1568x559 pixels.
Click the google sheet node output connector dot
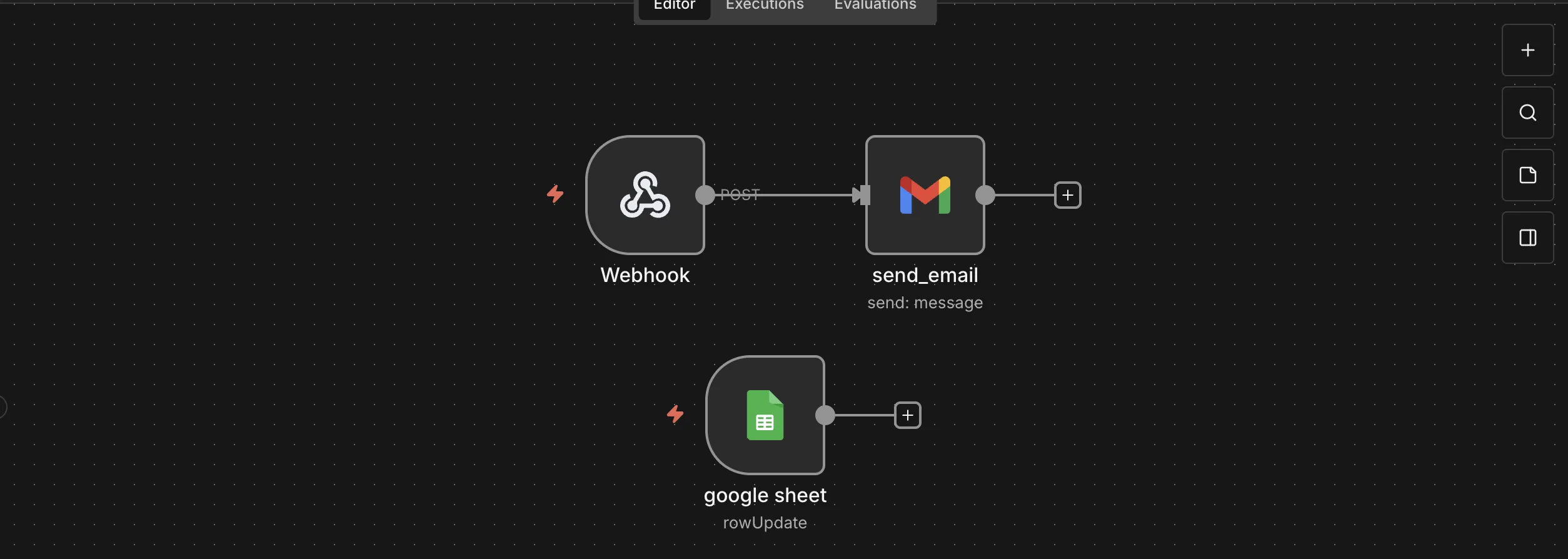[825, 415]
